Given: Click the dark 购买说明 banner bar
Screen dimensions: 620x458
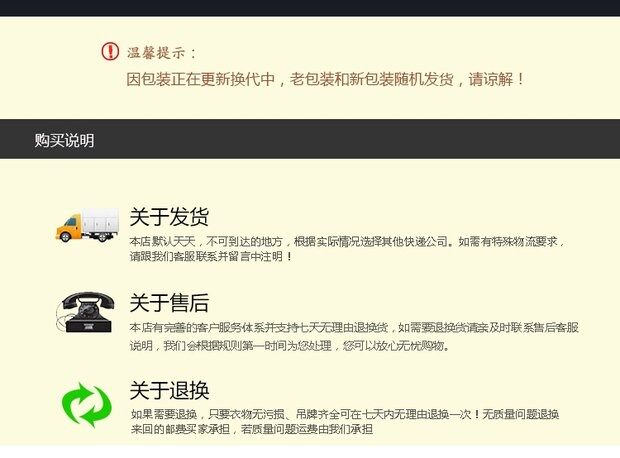Looking at the screenshot, I should pos(310,139).
